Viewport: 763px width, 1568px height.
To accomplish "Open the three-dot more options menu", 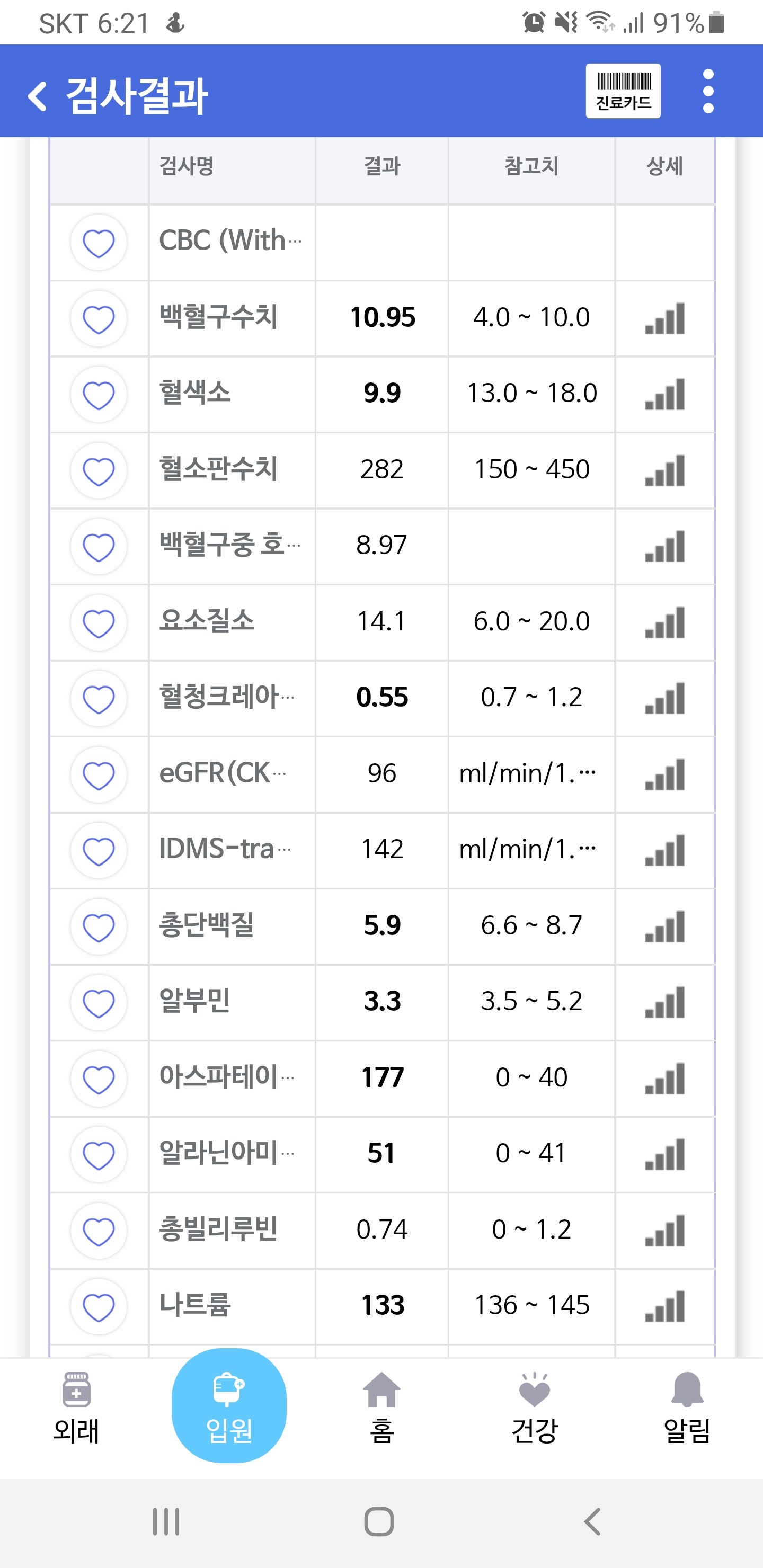I will click(707, 91).
